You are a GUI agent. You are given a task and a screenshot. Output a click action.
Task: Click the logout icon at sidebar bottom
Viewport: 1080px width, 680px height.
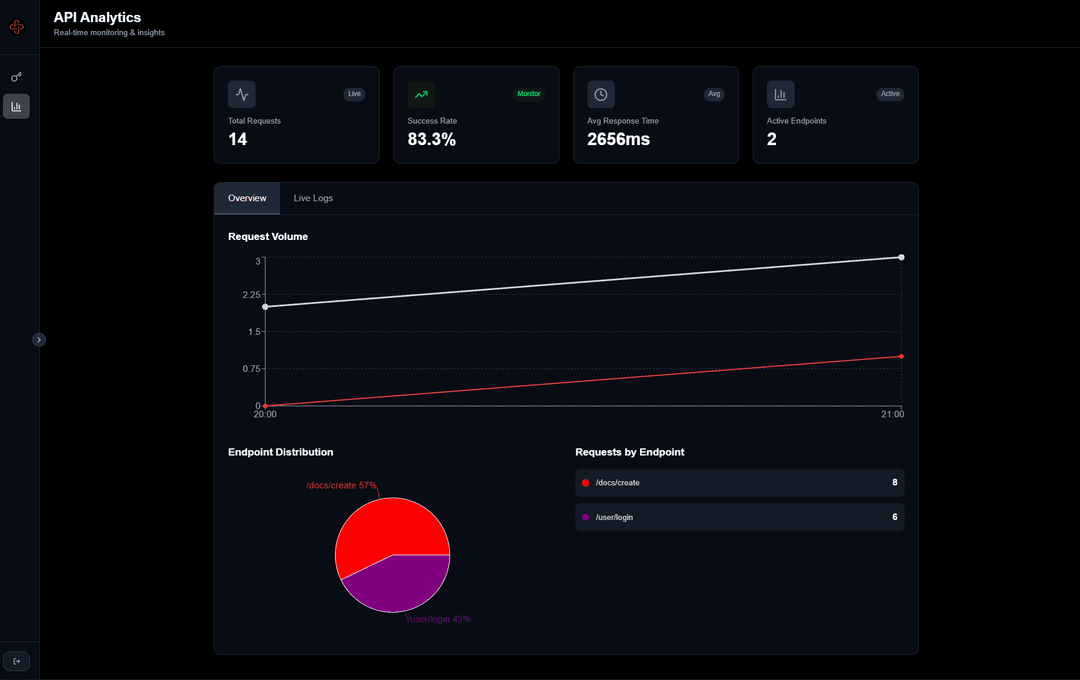tap(16, 660)
